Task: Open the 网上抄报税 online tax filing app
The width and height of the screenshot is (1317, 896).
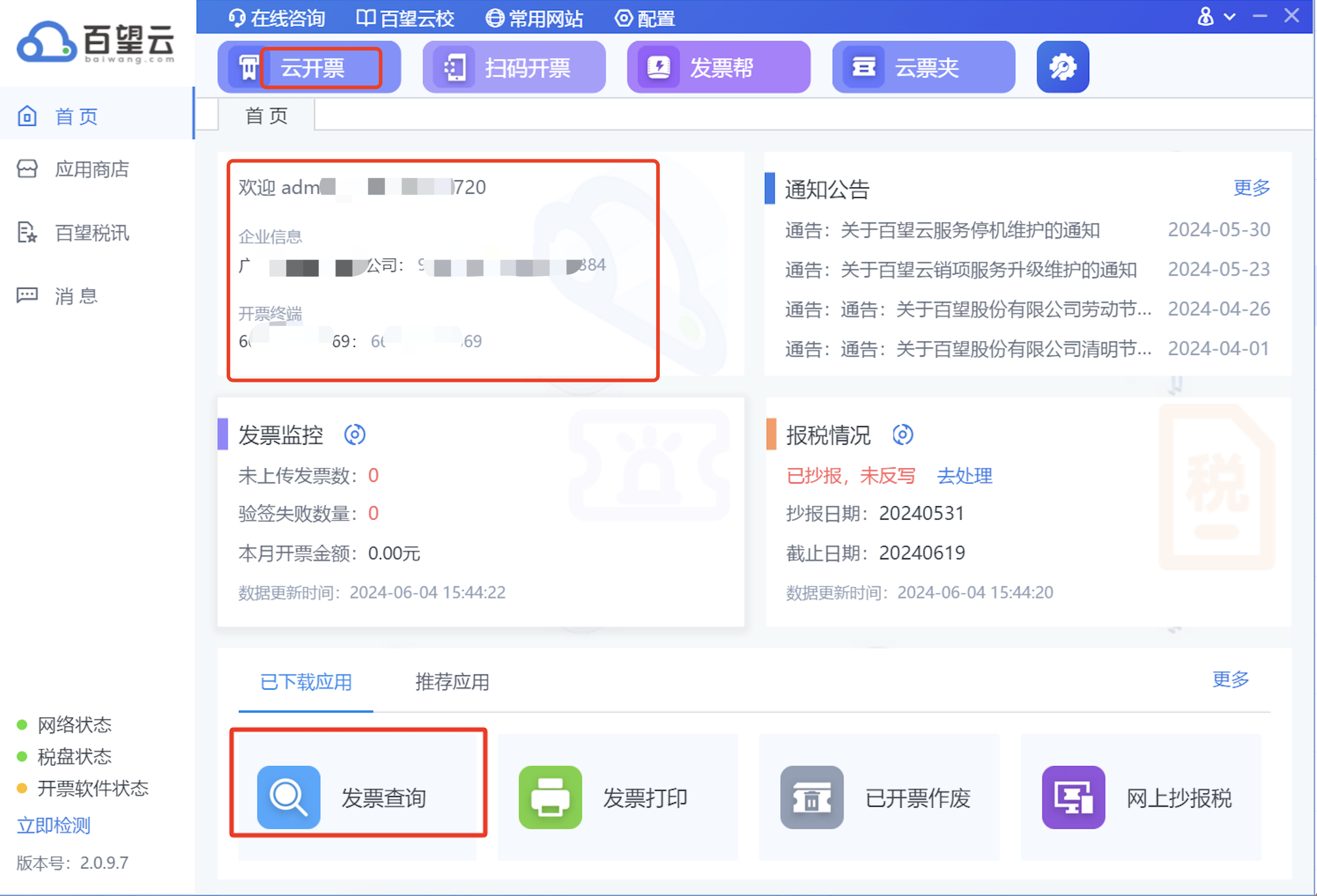Action: 1141,797
